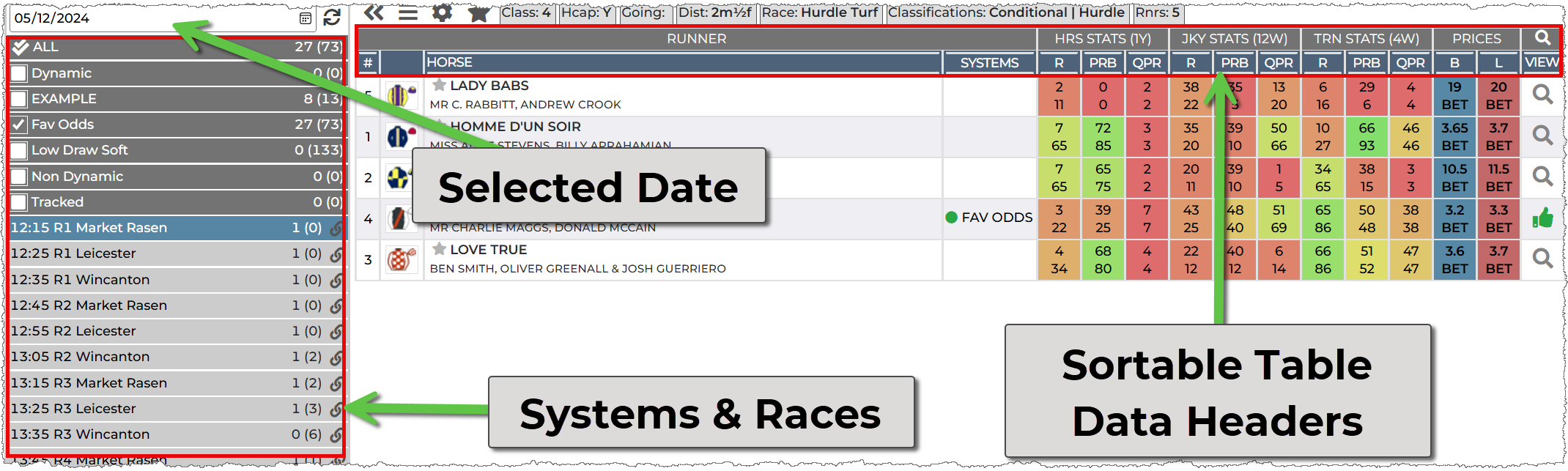Sort by TRN STATS PRB column
1568x471 pixels.
(x=1367, y=63)
